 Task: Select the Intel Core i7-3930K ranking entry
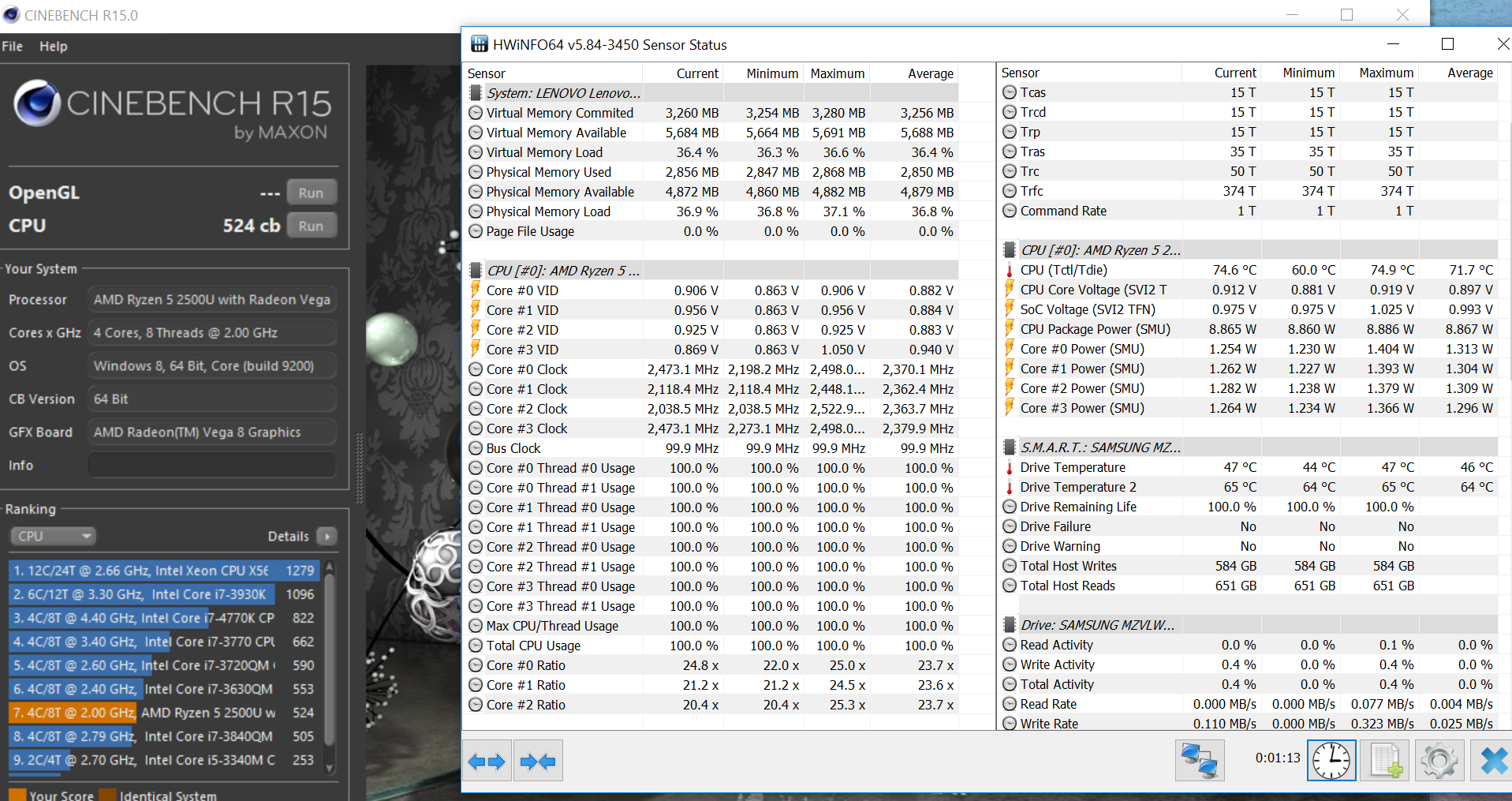pyautogui.click(x=163, y=594)
